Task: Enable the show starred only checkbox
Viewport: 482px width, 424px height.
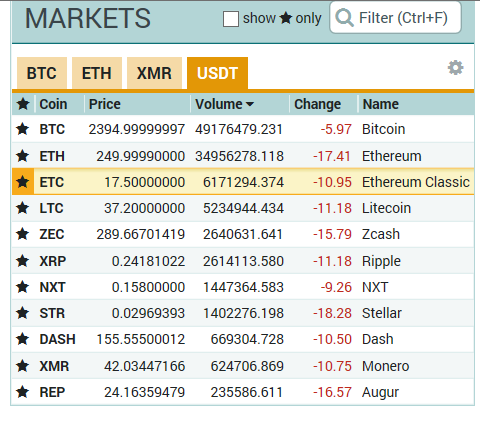Action: (x=231, y=19)
